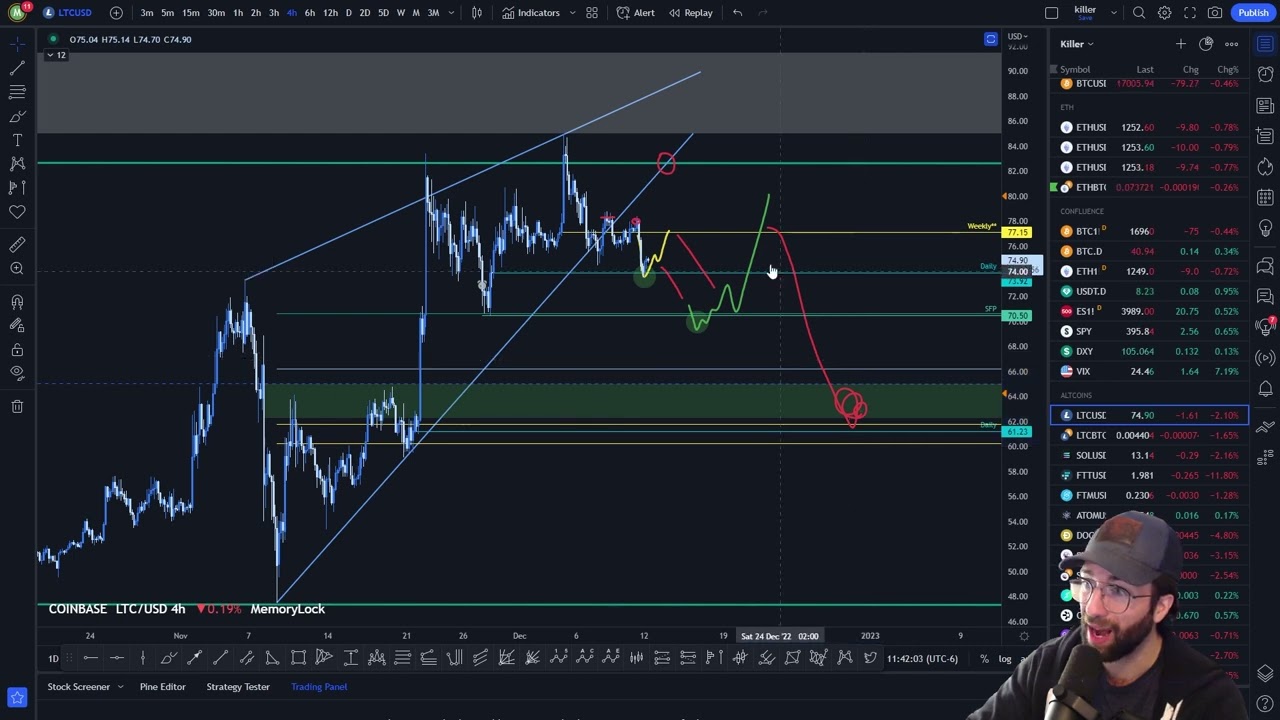
Task: Open chart settings gear in top bar
Action: tap(1165, 13)
